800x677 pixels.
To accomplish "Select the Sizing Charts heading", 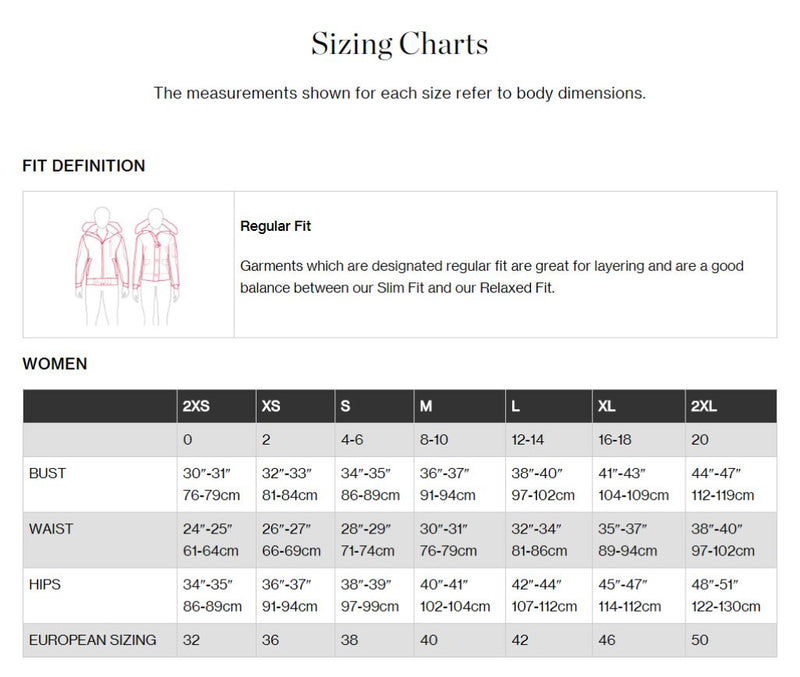I will (399, 44).
